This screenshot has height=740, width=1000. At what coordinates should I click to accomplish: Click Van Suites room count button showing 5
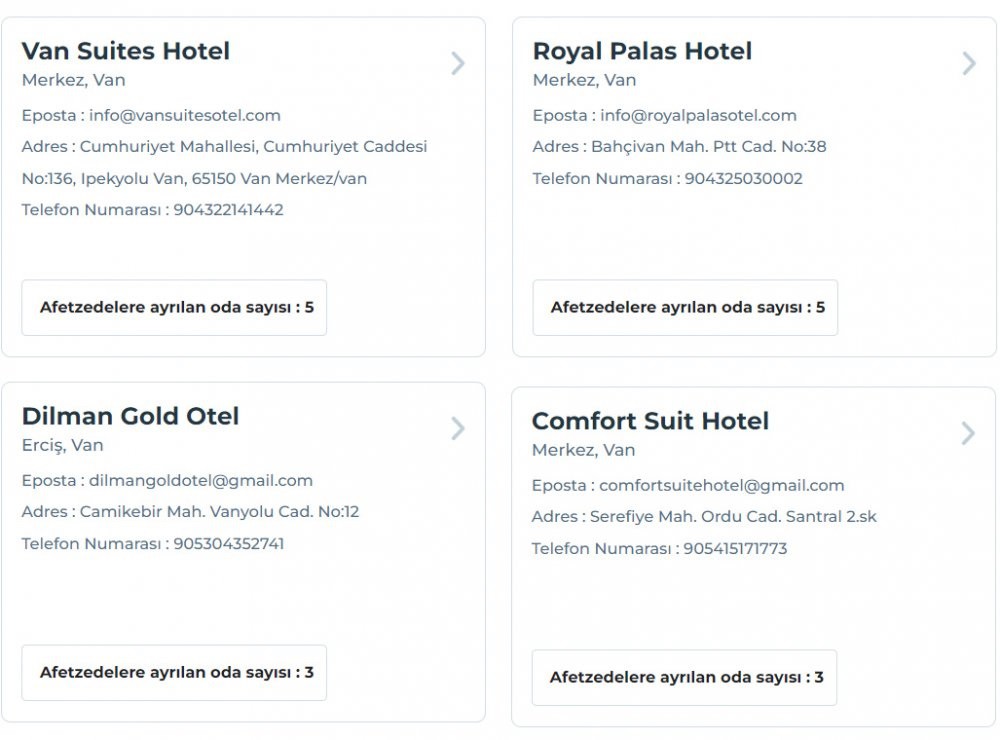click(175, 307)
